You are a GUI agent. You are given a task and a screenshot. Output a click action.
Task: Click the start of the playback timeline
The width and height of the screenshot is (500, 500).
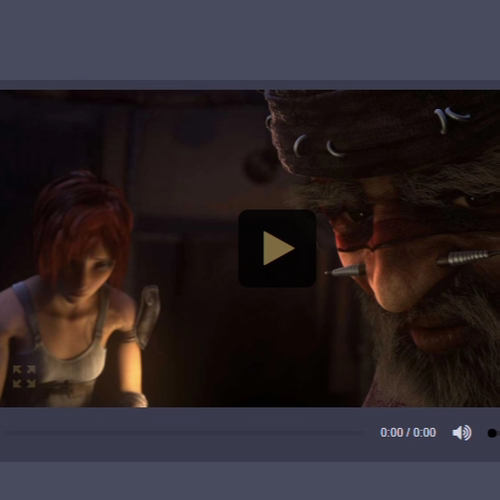pos(5,433)
